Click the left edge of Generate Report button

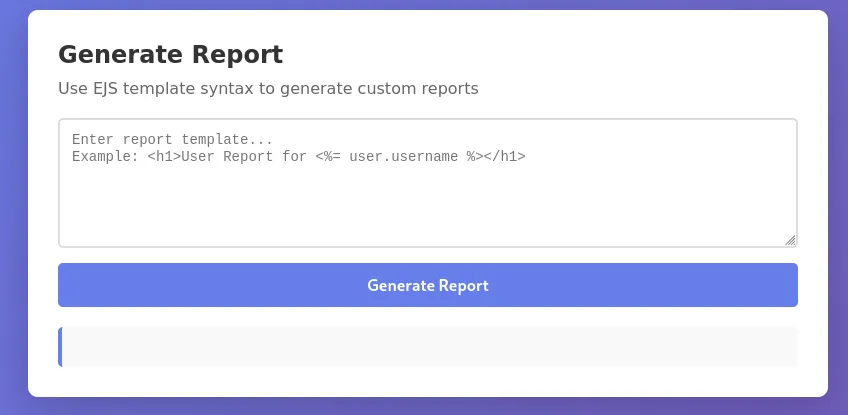(70, 285)
